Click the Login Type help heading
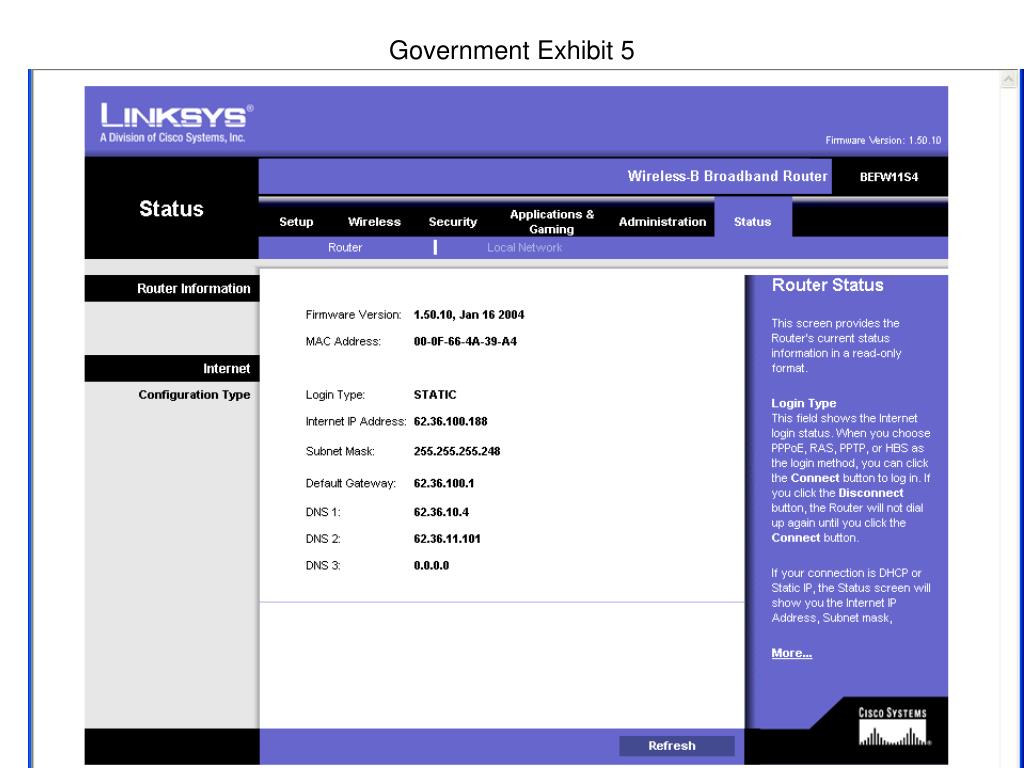 803,404
